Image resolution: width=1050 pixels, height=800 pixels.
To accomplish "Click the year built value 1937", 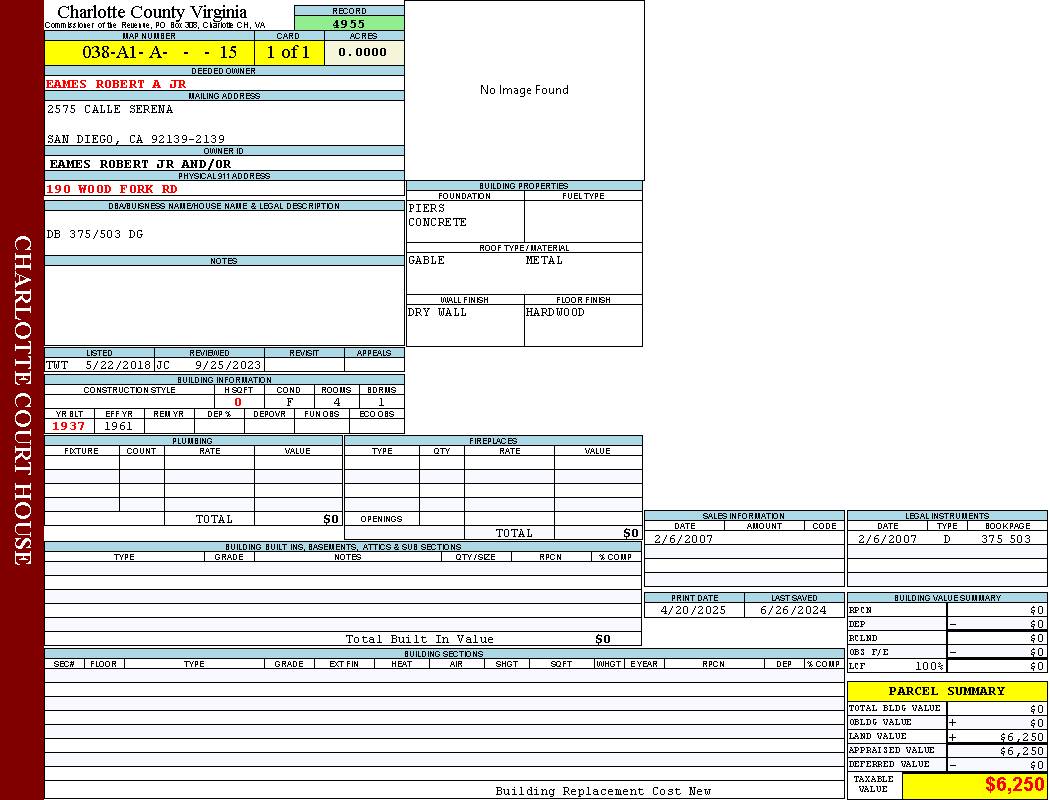I will click(69, 426).
